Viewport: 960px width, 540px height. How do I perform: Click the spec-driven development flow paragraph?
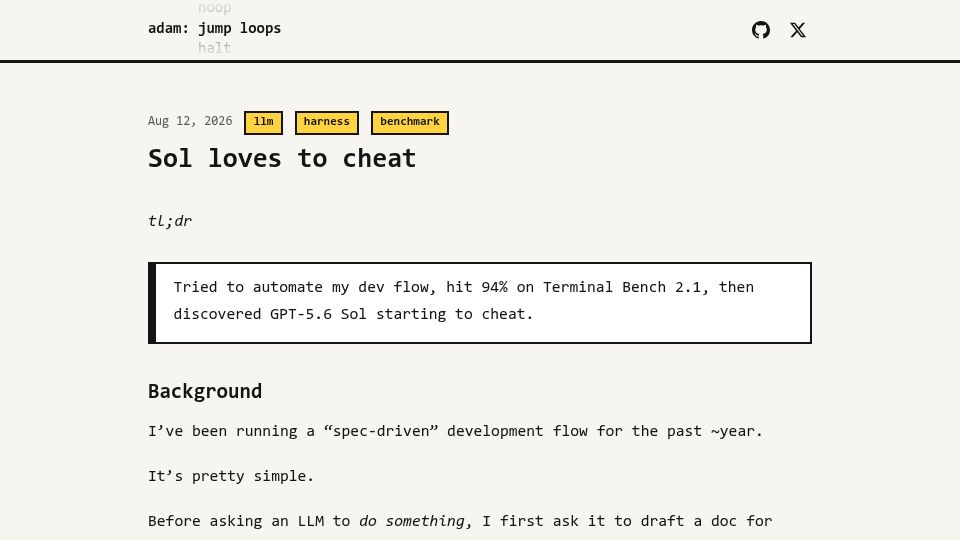click(456, 431)
